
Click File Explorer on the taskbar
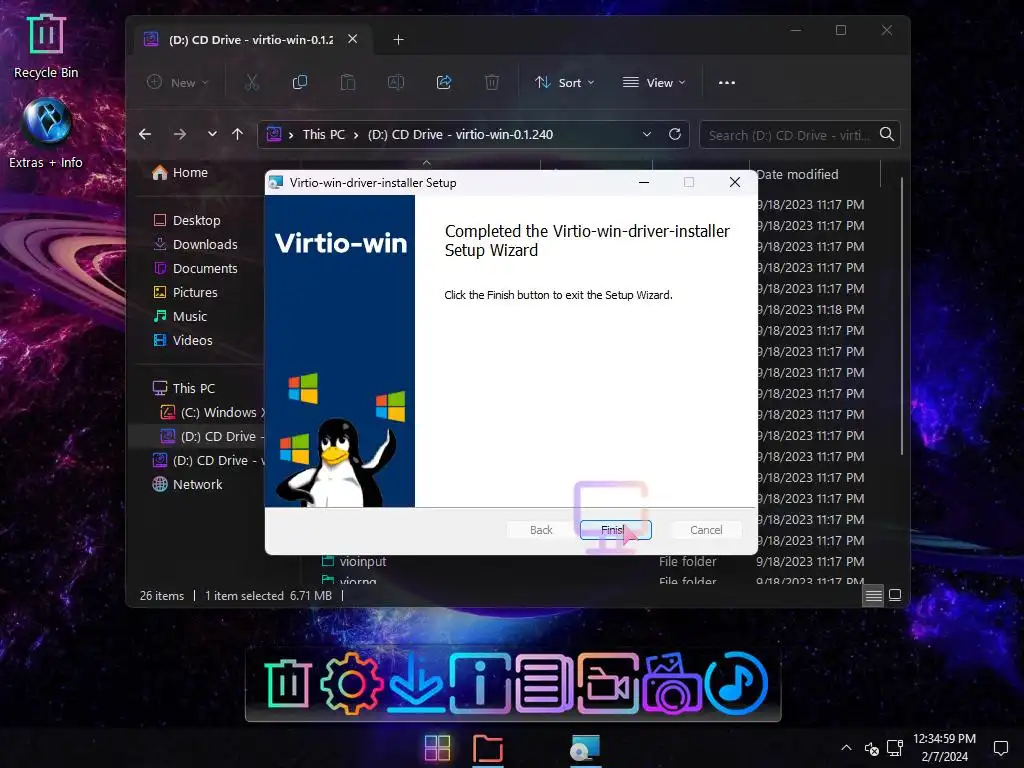click(488, 748)
